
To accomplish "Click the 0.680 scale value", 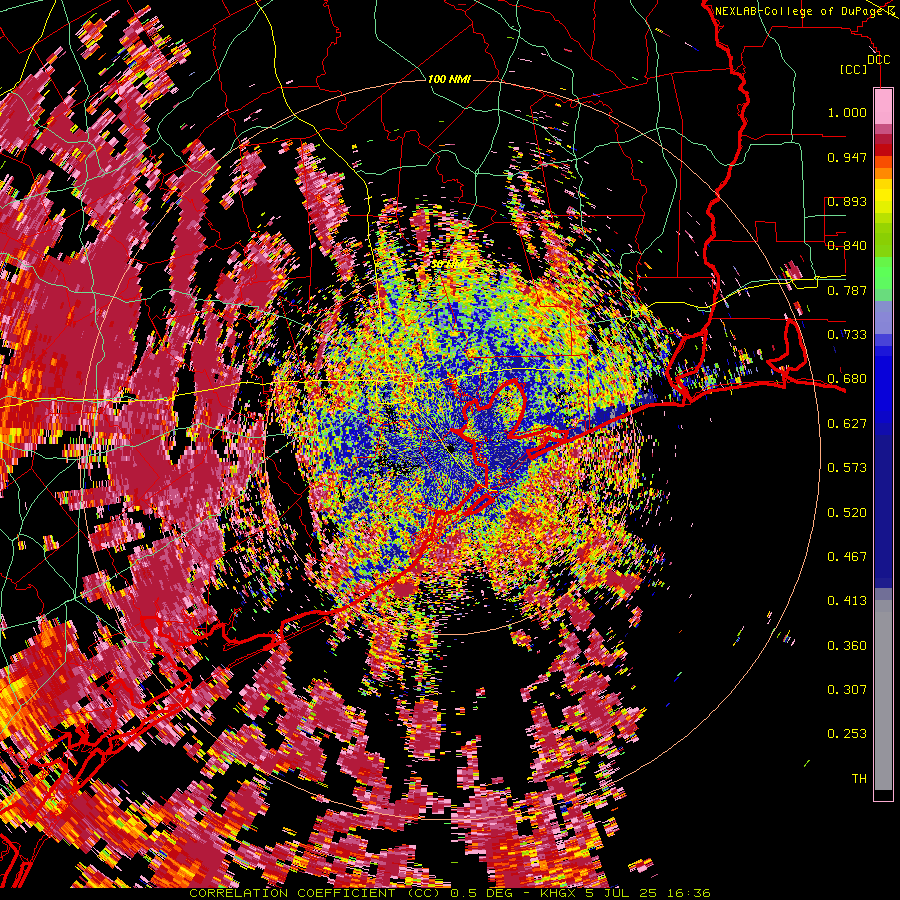I will pyautogui.click(x=847, y=379).
